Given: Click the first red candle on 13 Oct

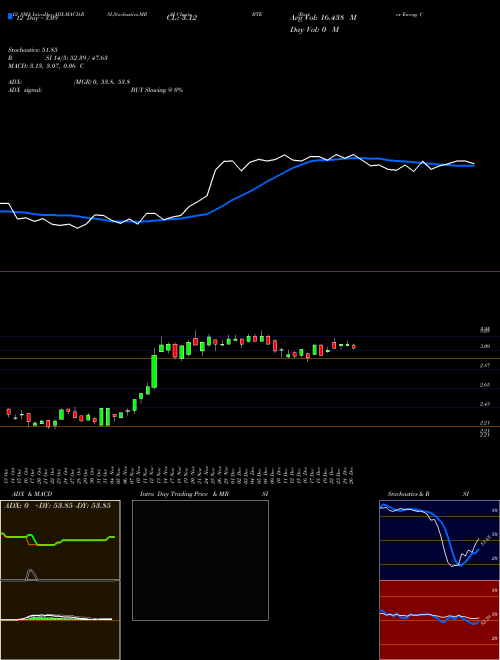Looking at the screenshot, I should [8, 412].
